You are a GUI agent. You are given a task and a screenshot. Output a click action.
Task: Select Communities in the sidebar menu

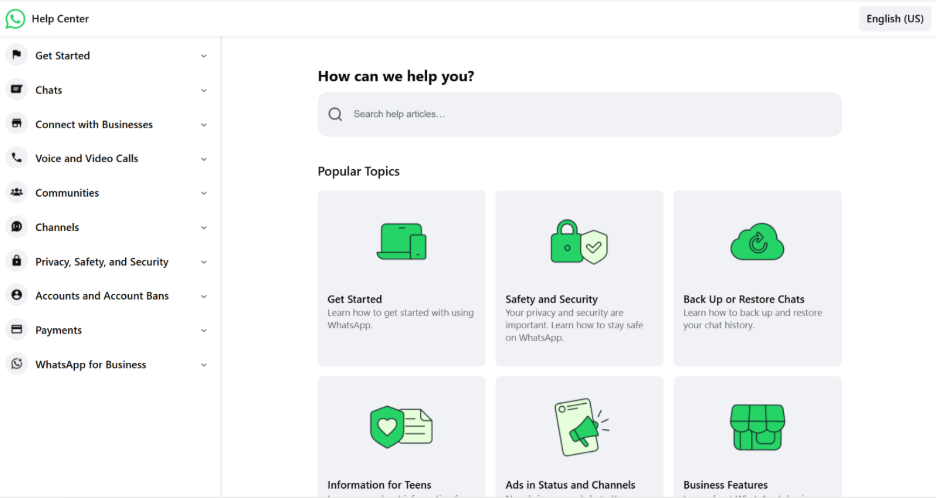(x=67, y=193)
